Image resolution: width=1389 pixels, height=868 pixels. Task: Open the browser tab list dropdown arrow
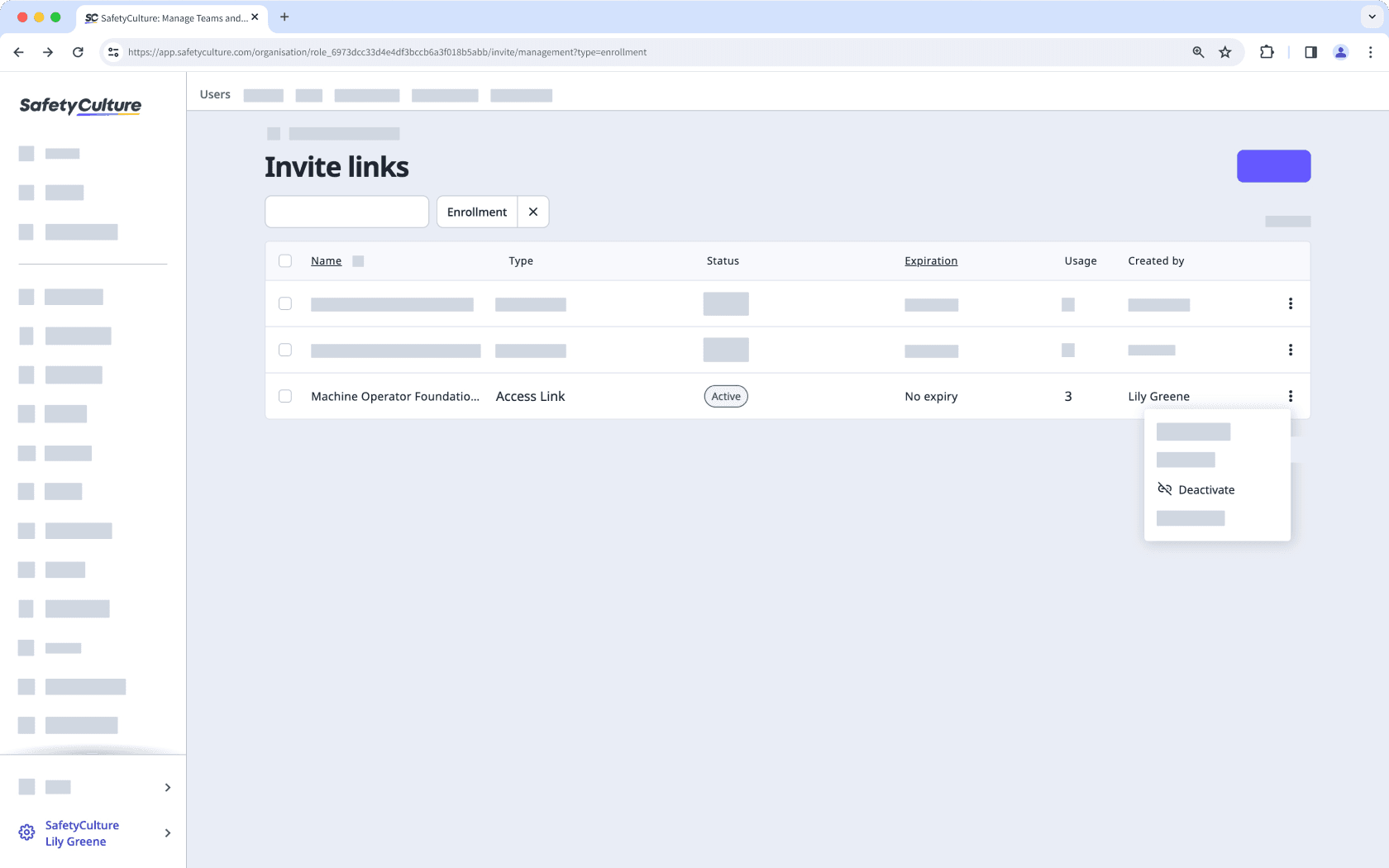pos(1370,17)
